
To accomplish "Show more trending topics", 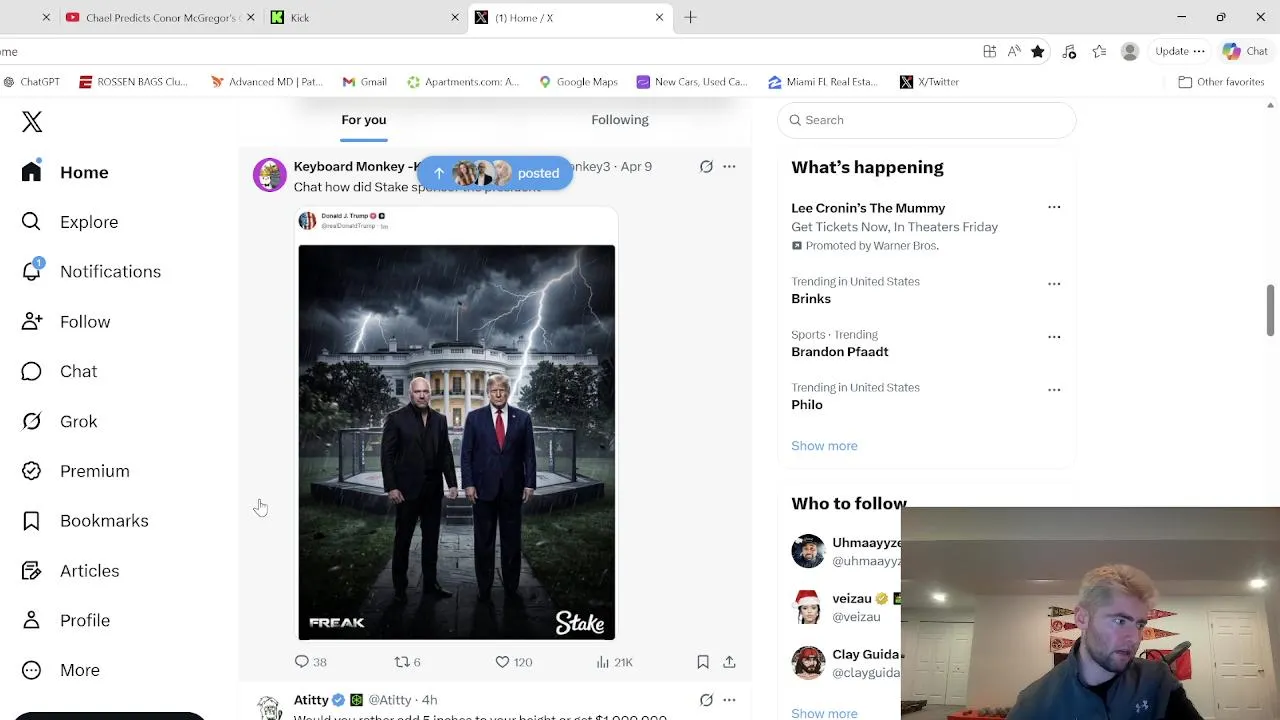I will (x=824, y=446).
